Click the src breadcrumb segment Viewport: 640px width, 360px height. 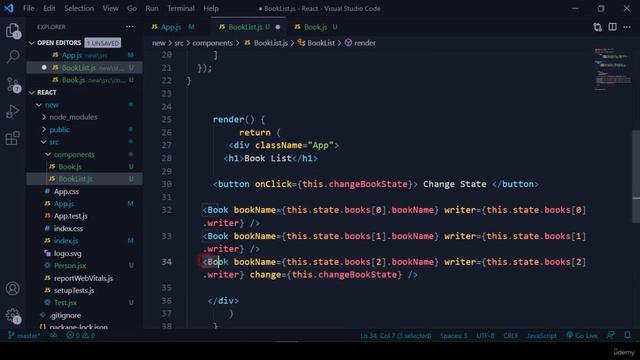point(179,43)
